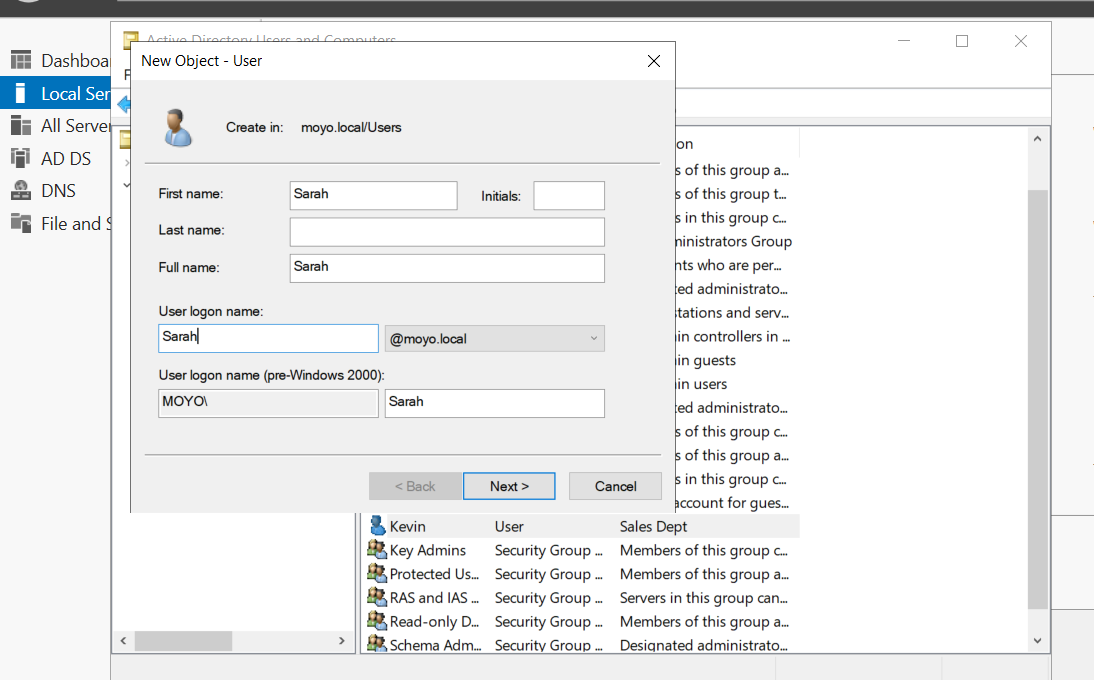Select the Schema Admins group icon
Viewport: 1094px width, 680px height.
click(377, 645)
